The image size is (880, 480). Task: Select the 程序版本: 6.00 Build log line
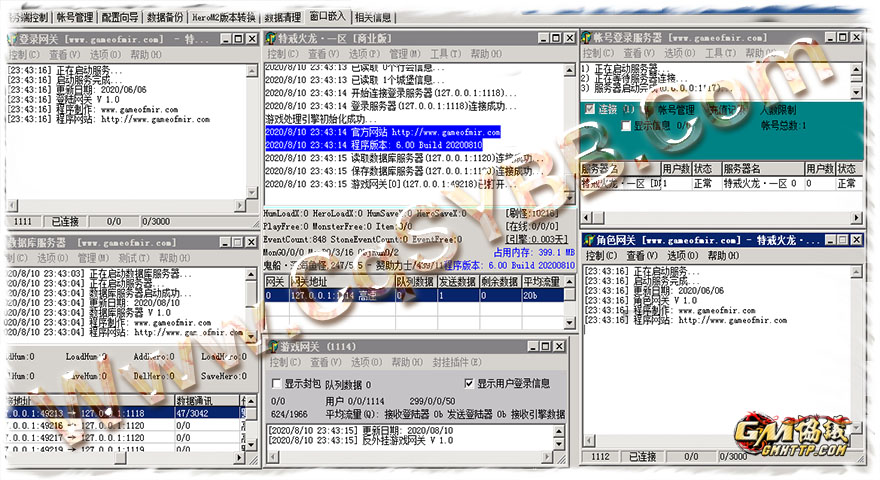374,145
